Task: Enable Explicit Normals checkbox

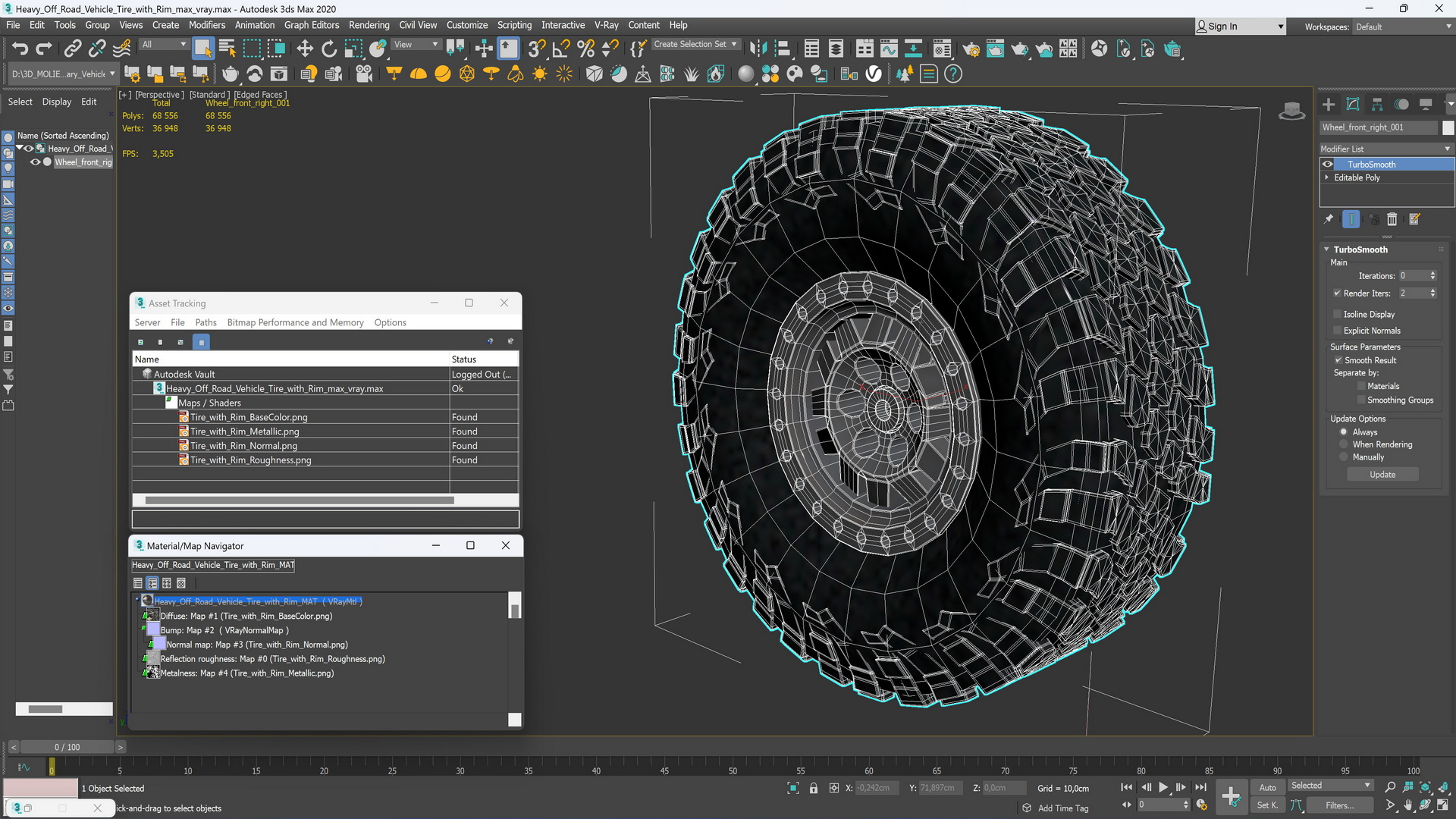Action: (x=1338, y=331)
